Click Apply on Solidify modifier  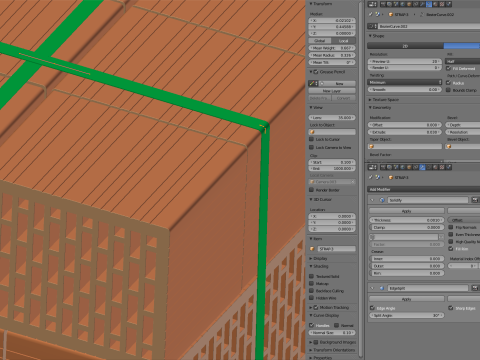407,211
